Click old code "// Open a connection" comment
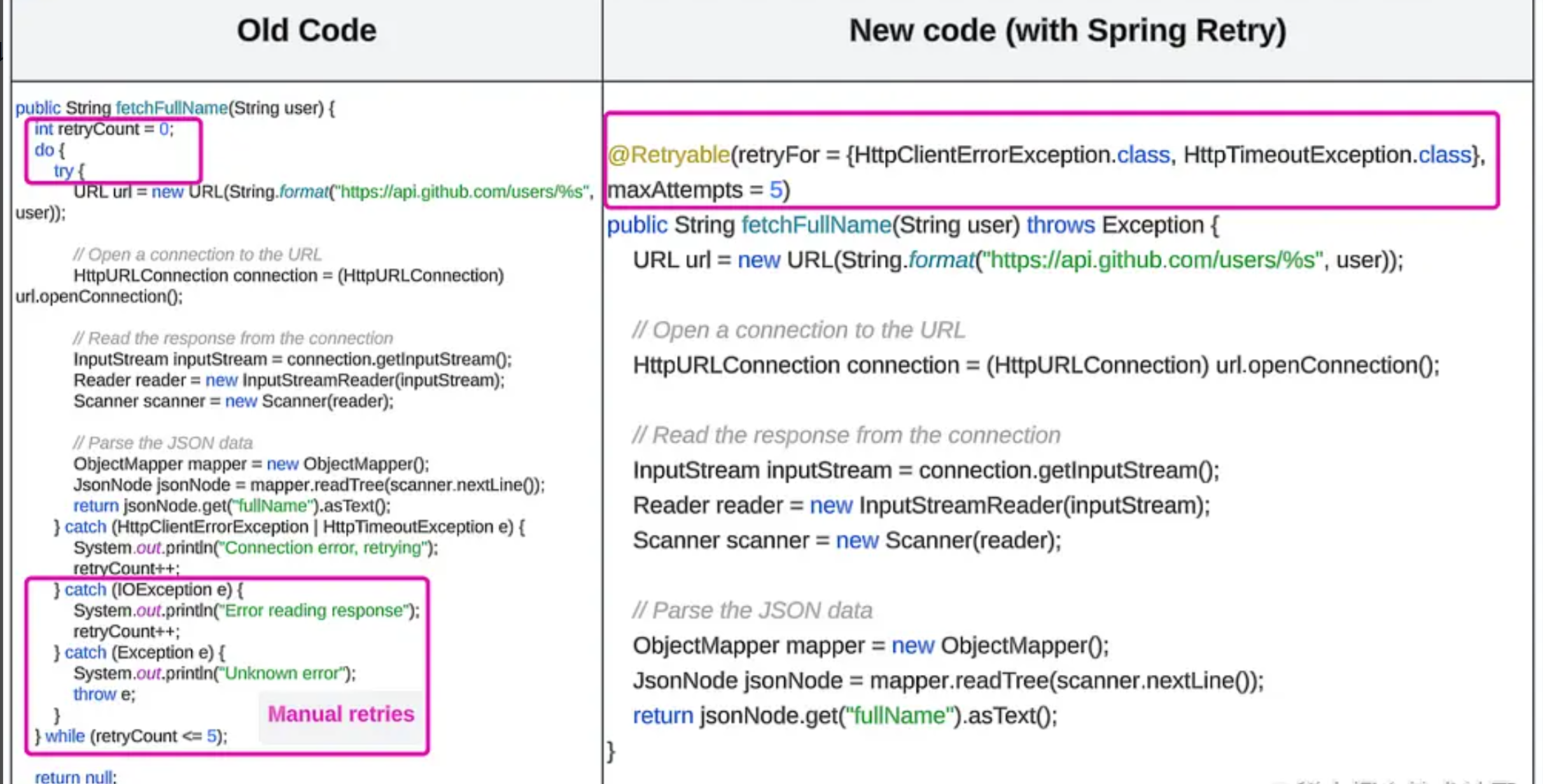This screenshot has width=1543, height=784. pyautogui.click(x=197, y=254)
